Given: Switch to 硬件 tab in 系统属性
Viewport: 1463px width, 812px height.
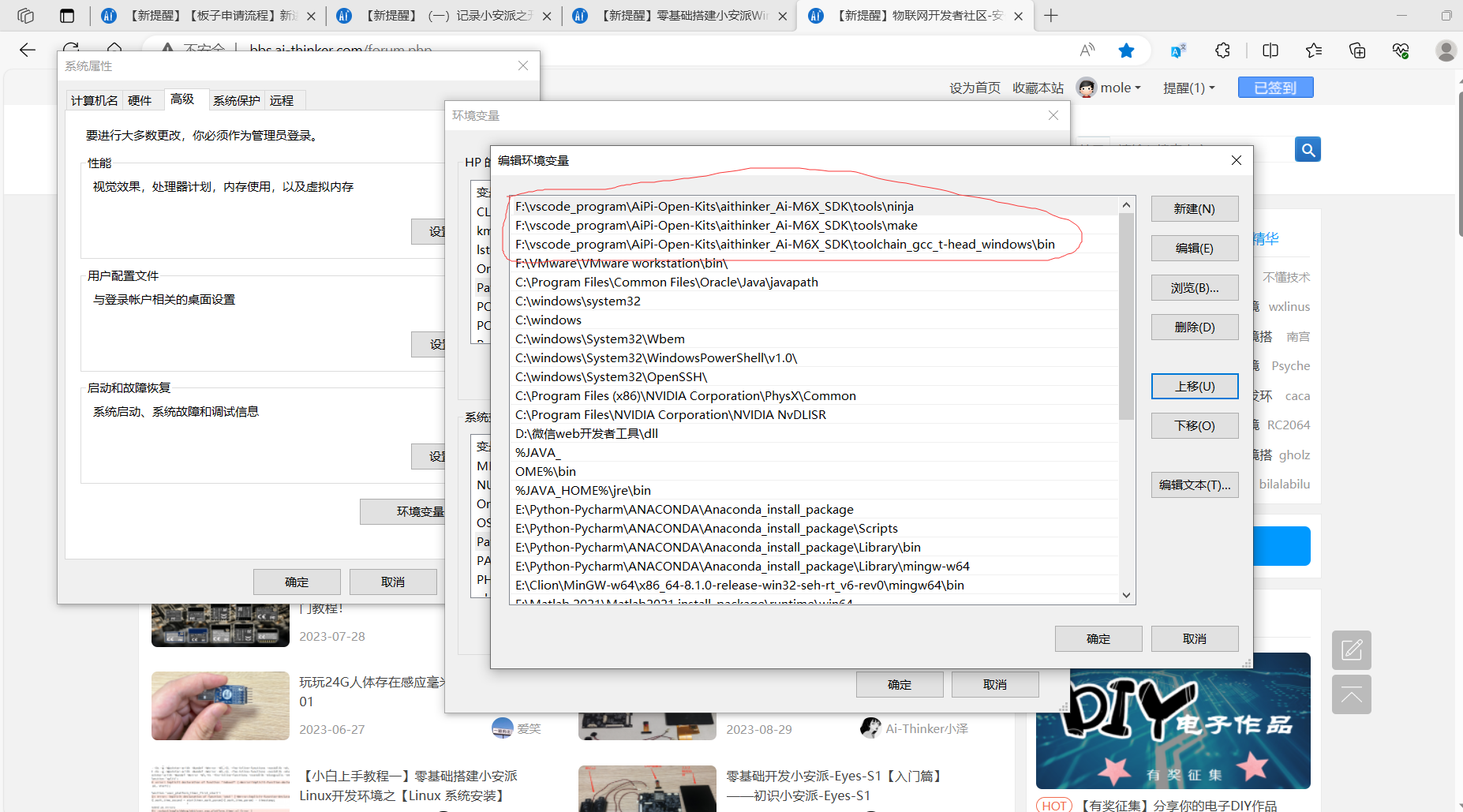Looking at the screenshot, I should tap(140, 100).
